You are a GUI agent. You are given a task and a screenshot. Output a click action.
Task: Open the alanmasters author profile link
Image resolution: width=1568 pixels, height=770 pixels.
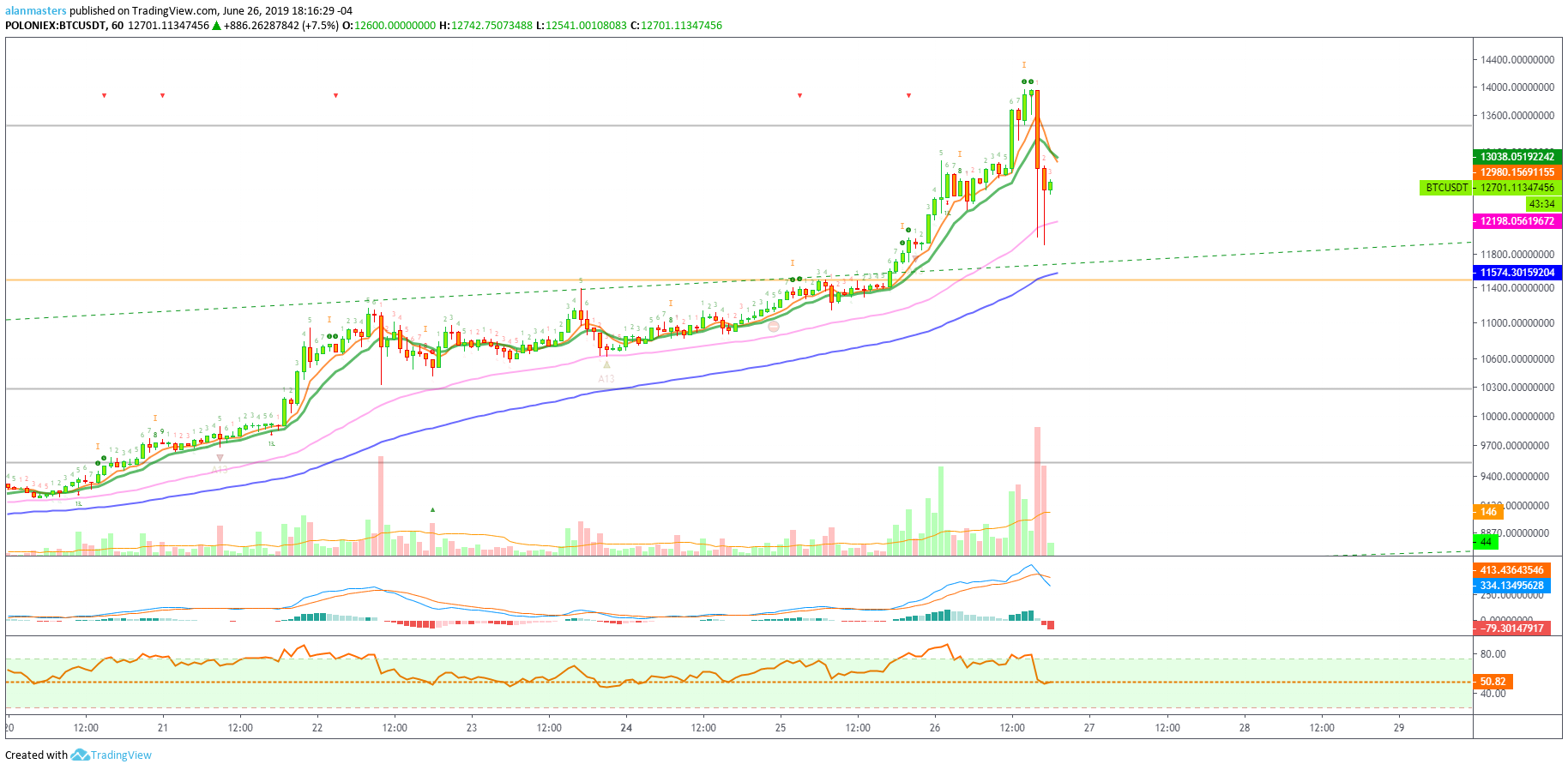pyautogui.click(x=36, y=11)
